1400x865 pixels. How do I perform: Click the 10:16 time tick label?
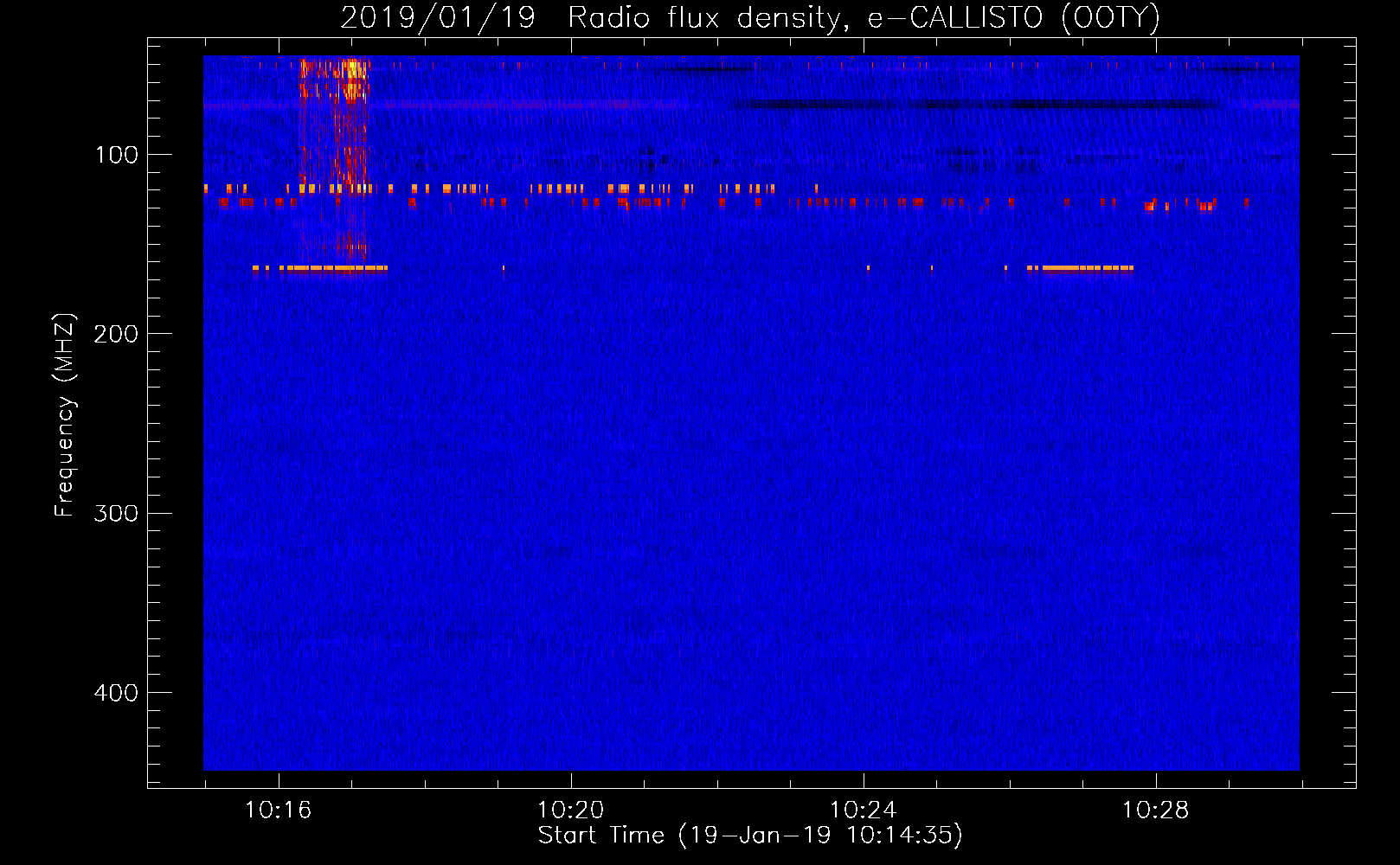click(278, 810)
